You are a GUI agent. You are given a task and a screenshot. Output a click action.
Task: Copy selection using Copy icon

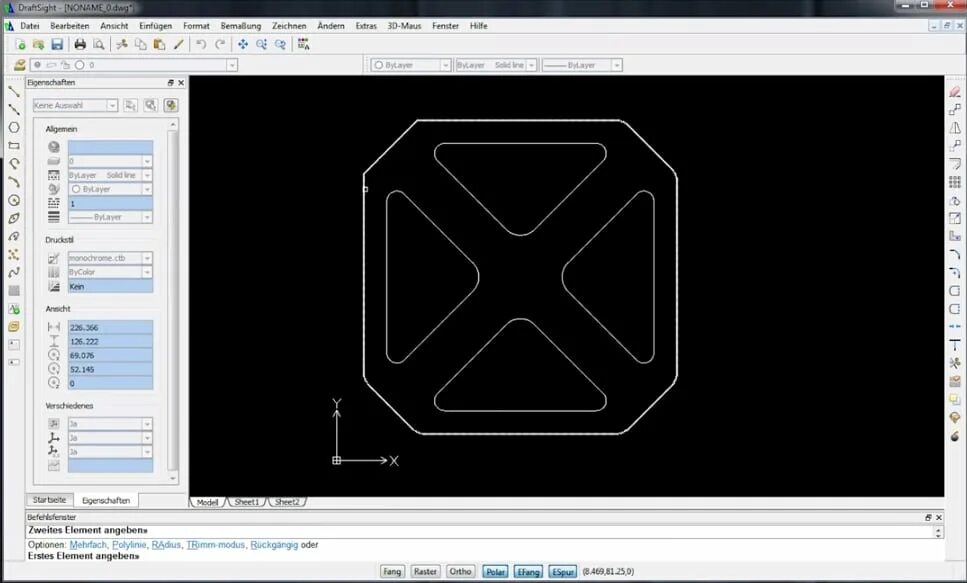pos(141,44)
